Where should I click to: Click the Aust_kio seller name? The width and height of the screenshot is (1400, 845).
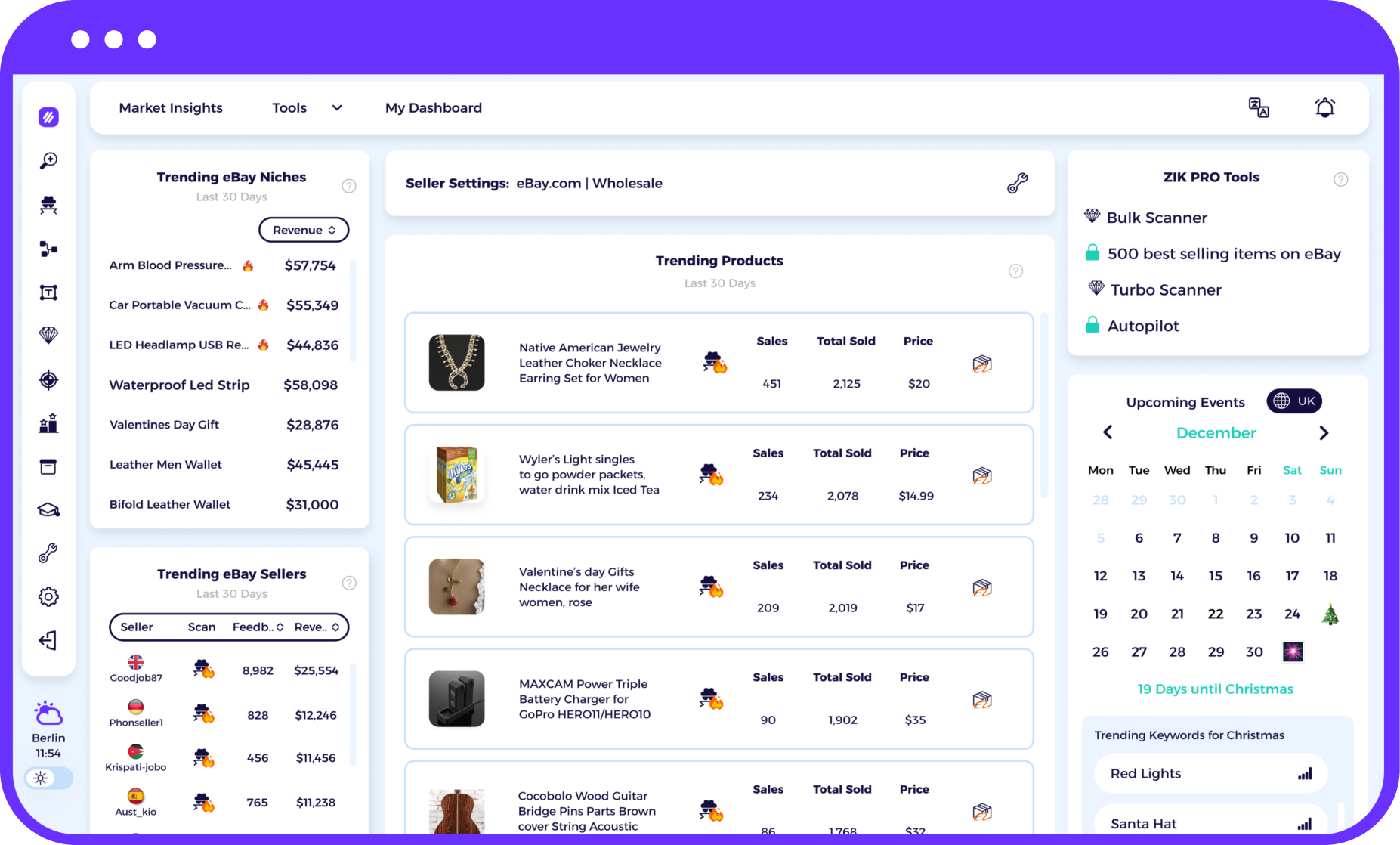pyautogui.click(x=136, y=812)
